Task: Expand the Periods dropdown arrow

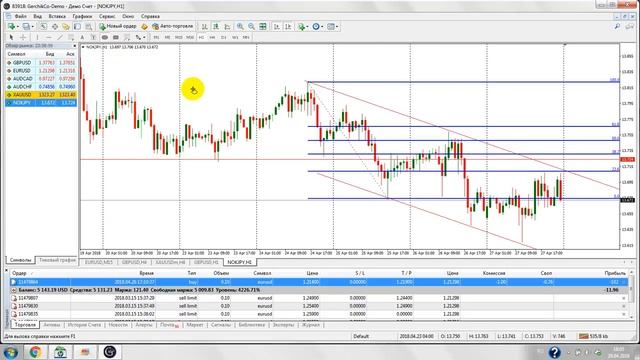Action: [322, 27]
